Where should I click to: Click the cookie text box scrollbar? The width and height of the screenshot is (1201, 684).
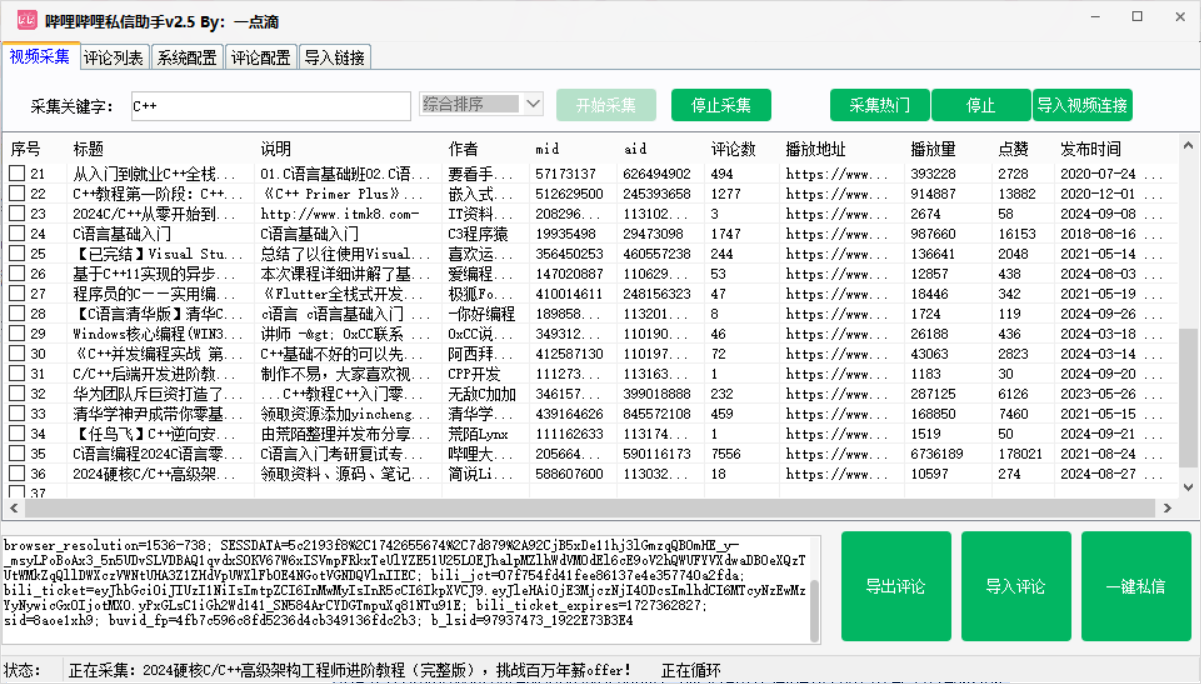[815, 610]
